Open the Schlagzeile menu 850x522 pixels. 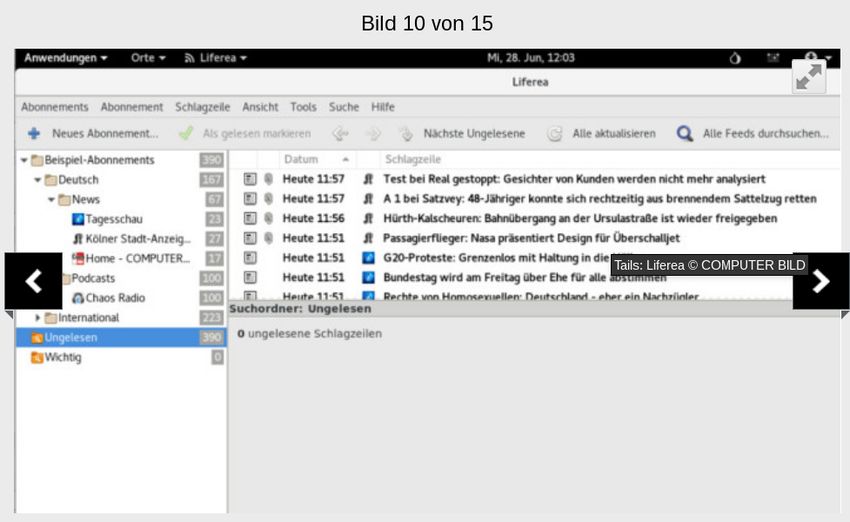pyautogui.click(x=203, y=107)
